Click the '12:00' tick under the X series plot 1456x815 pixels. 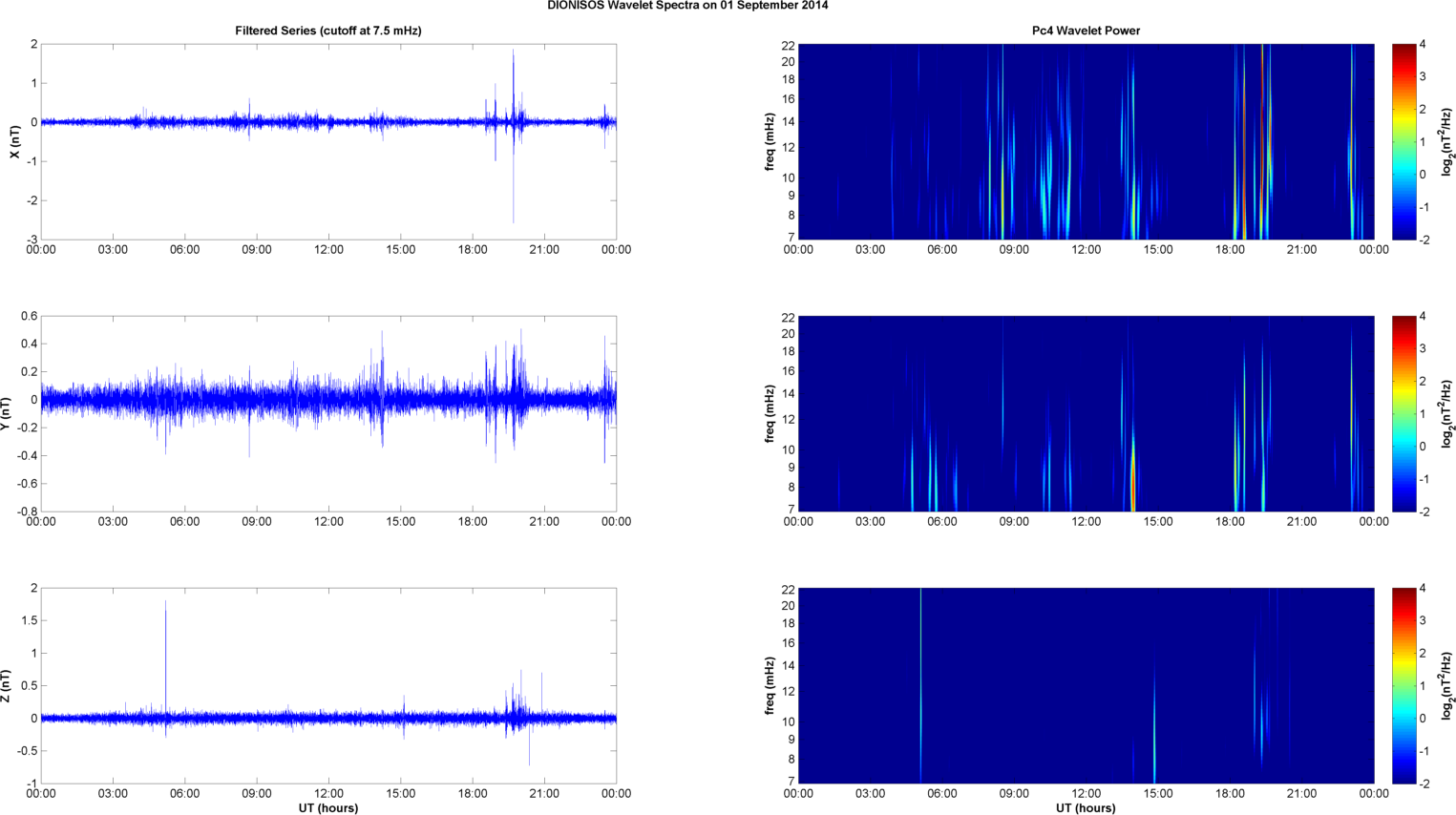click(x=328, y=250)
